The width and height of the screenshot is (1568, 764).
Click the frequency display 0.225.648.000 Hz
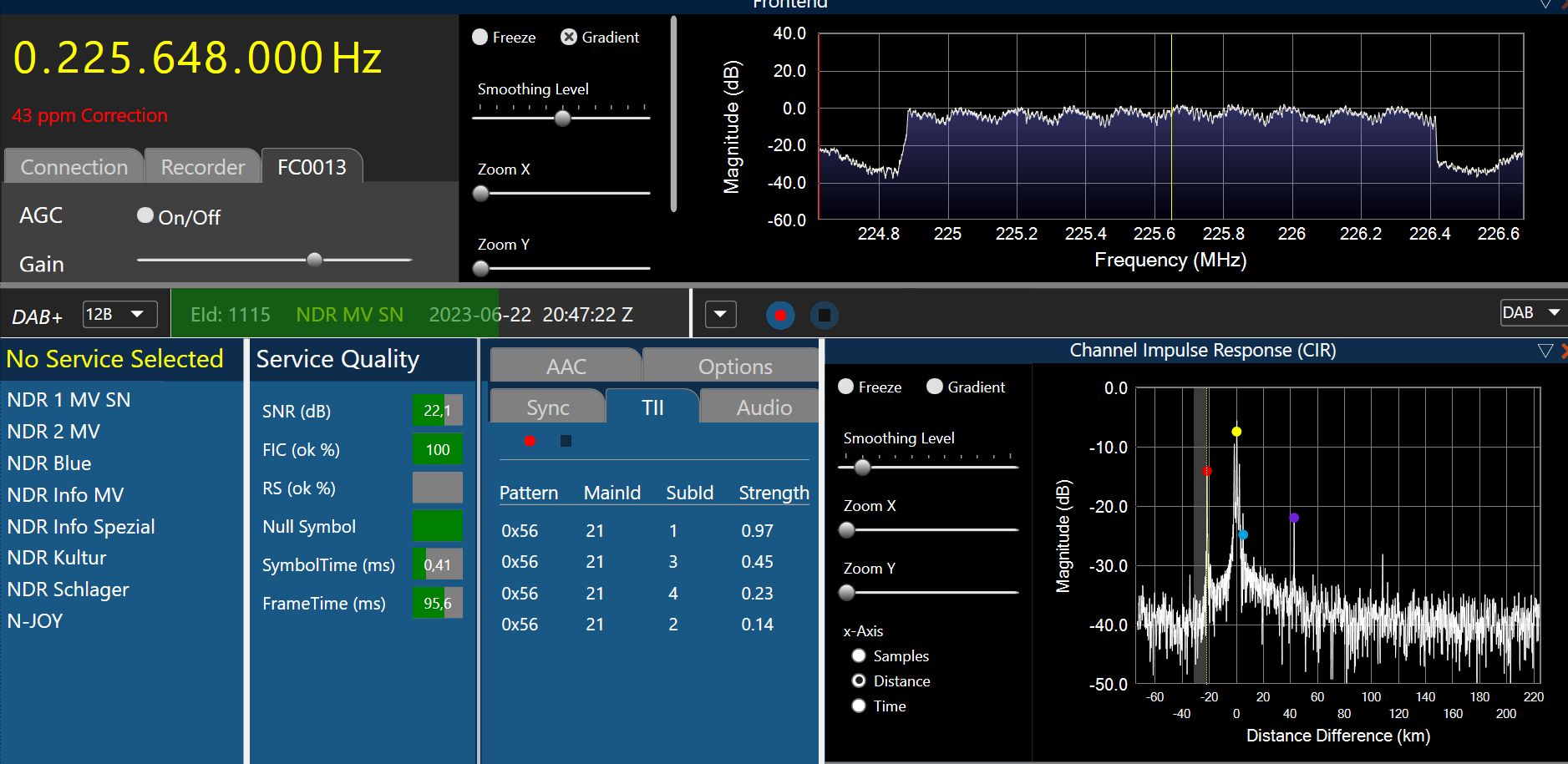tap(197, 58)
